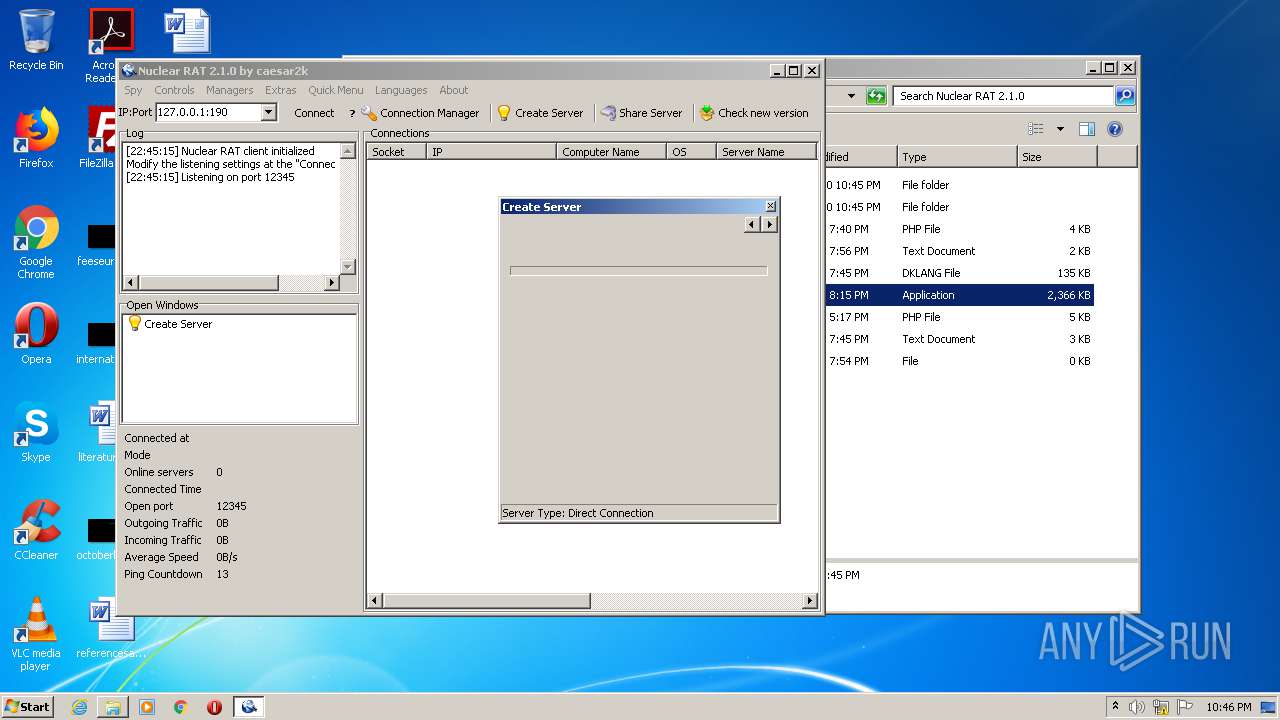Open the Quick Menu

(335, 90)
